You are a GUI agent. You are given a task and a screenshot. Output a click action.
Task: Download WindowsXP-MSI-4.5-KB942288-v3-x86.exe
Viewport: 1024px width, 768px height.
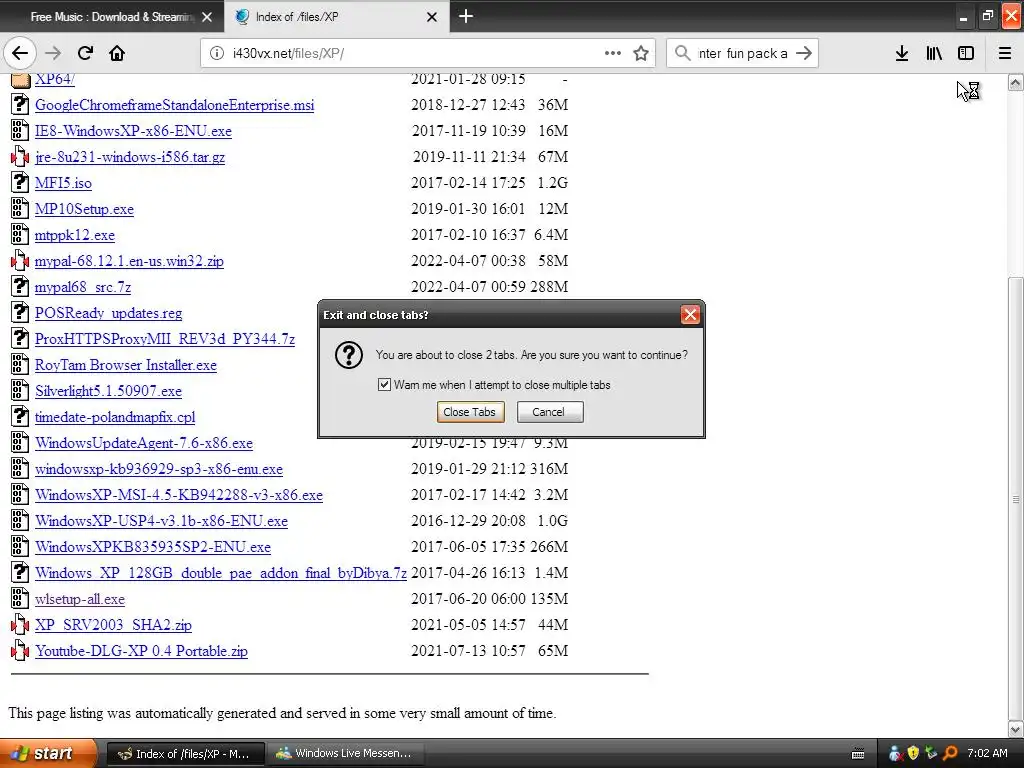(x=179, y=495)
